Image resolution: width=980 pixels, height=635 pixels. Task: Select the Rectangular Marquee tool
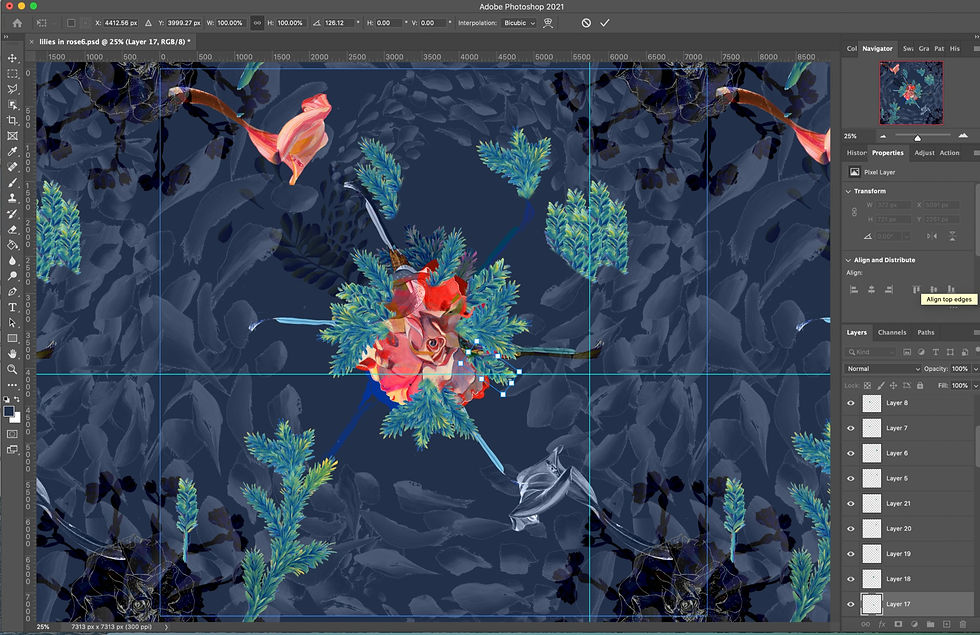[x=12, y=74]
